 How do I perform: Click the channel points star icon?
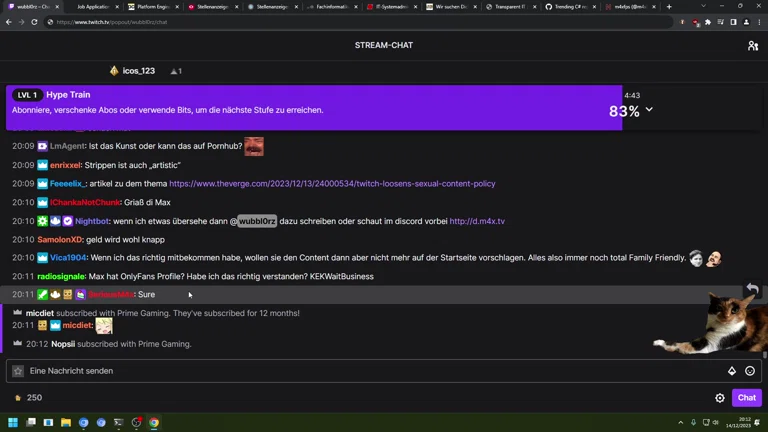pyautogui.click(x=18, y=371)
